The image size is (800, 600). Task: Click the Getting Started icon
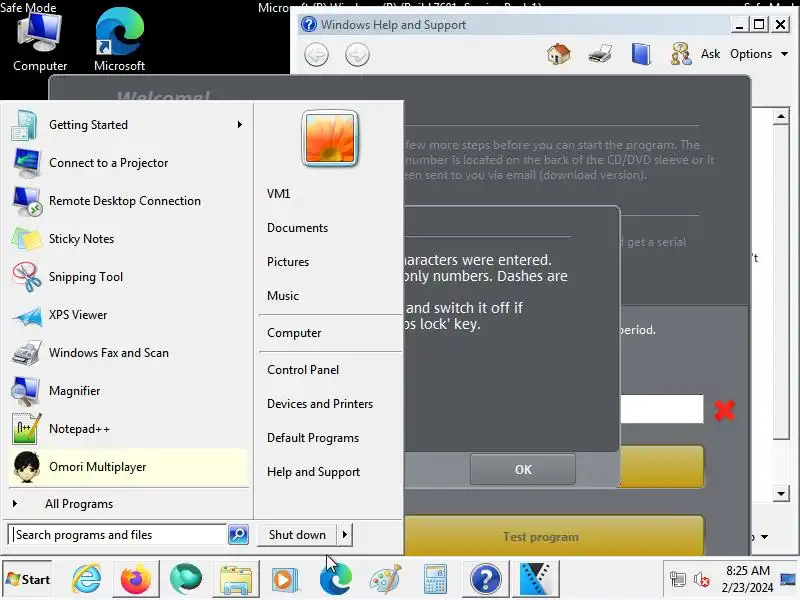pos(26,125)
